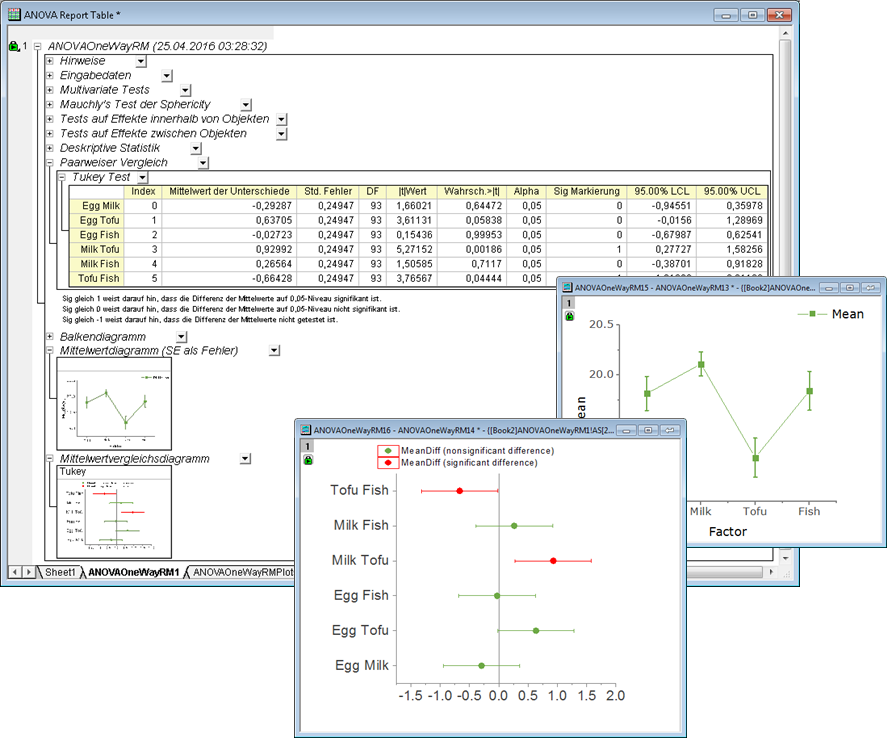The width and height of the screenshot is (887, 738).
Task: Select layer 1 button in ANOVAOneWayRM15 window
Action: click(569, 303)
